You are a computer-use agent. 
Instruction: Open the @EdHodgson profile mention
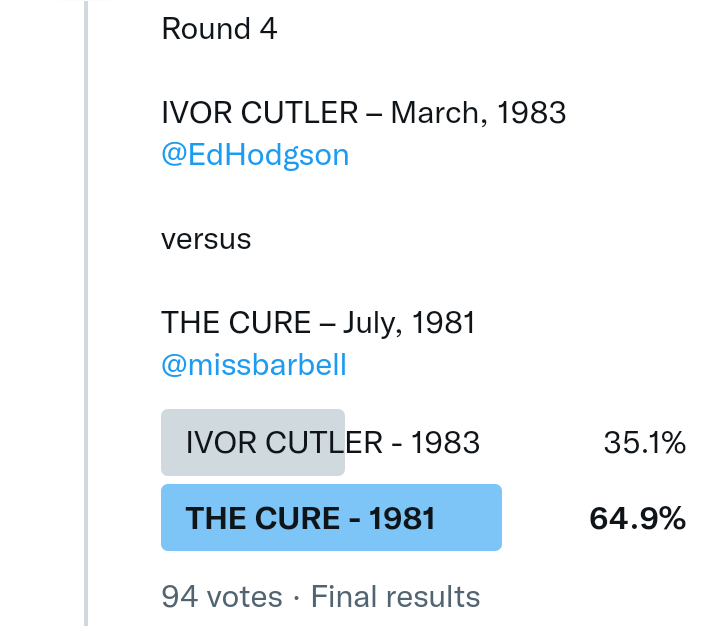pos(255,155)
